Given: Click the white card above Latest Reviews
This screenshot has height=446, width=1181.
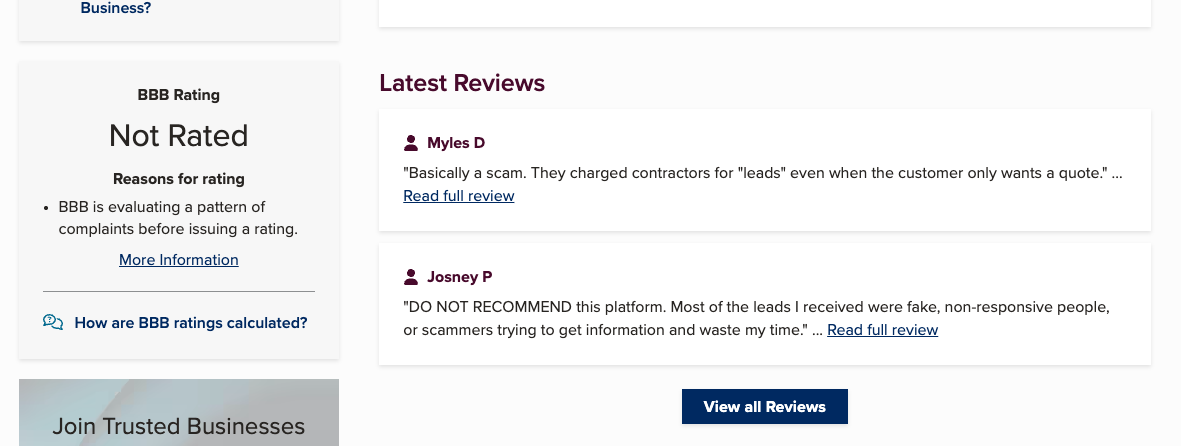Looking at the screenshot, I should (x=765, y=12).
